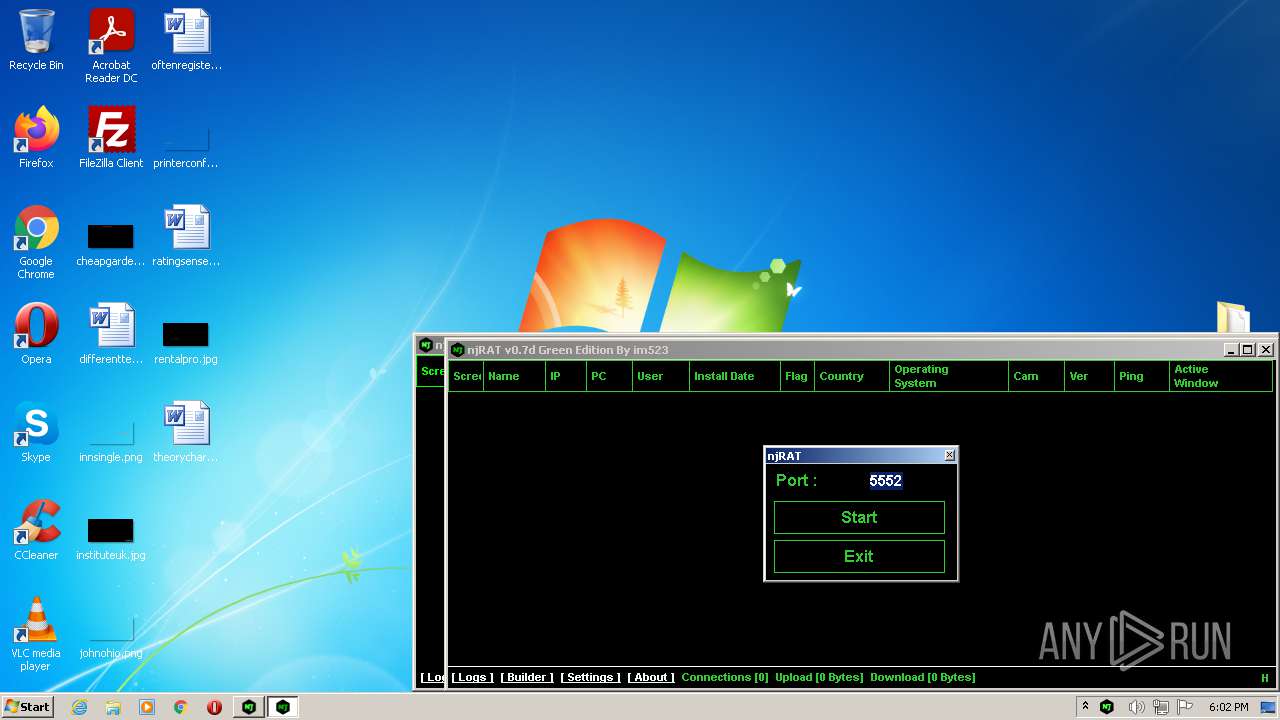Open media player taskbar icon
The width and height of the screenshot is (1280, 720).
[x=147, y=707]
